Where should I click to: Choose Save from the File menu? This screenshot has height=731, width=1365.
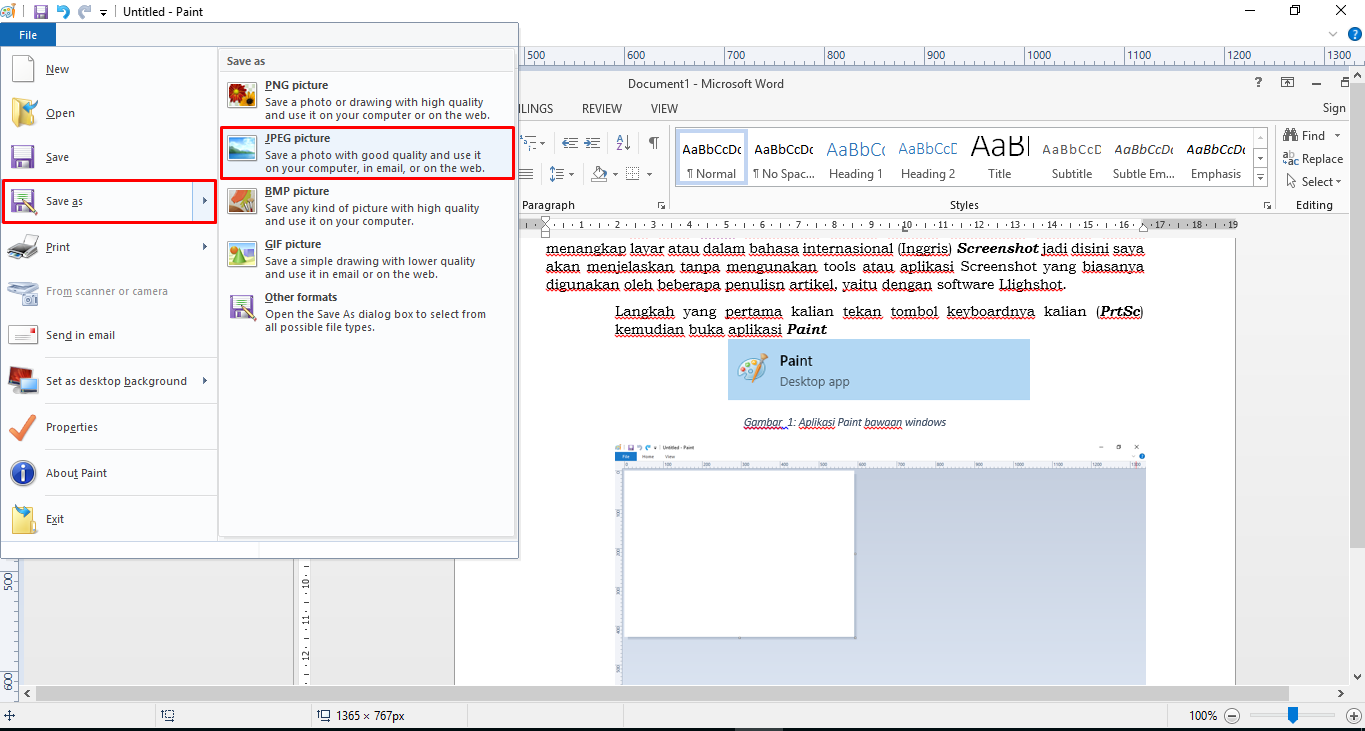tap(109, 157)
